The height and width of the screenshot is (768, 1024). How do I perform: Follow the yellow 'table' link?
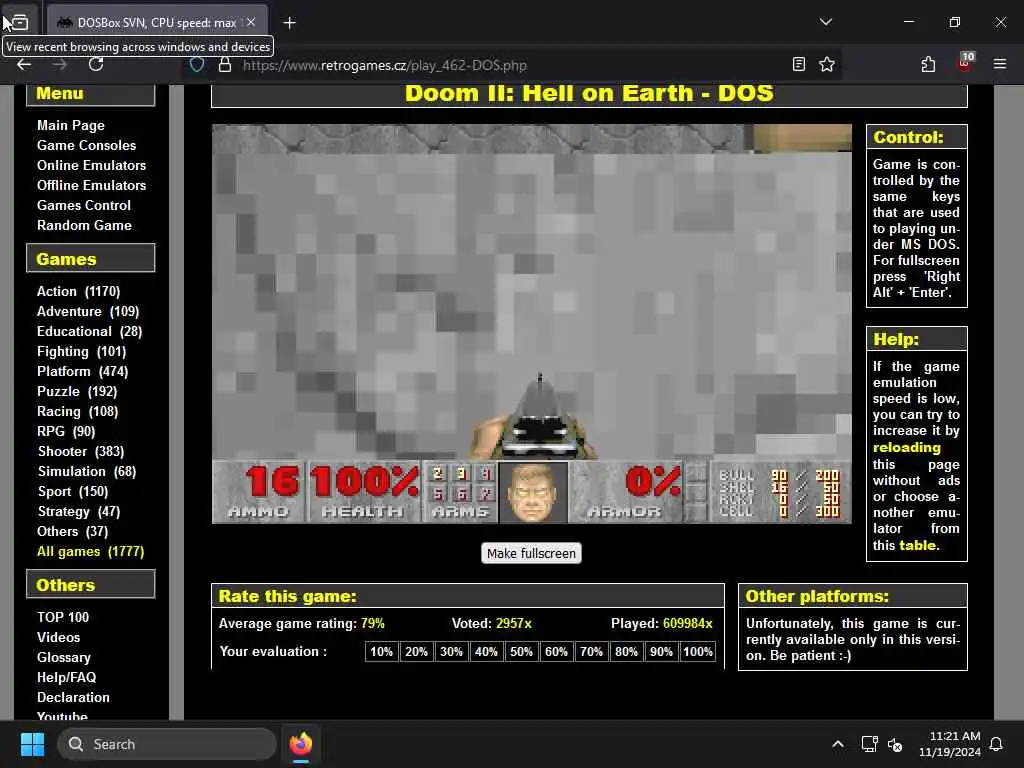point(918,545)
